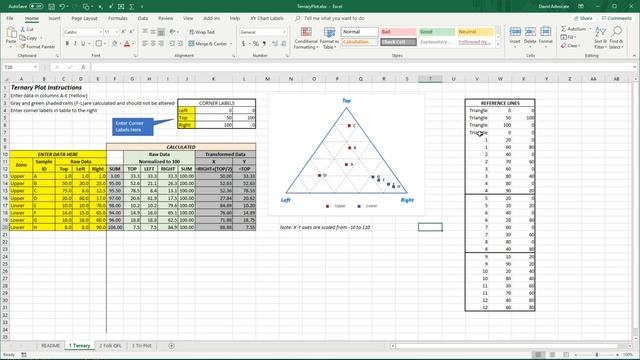This screenshot has height=360, width=640.
Task: Apply the Bad cell style
Action: [398, 32]
